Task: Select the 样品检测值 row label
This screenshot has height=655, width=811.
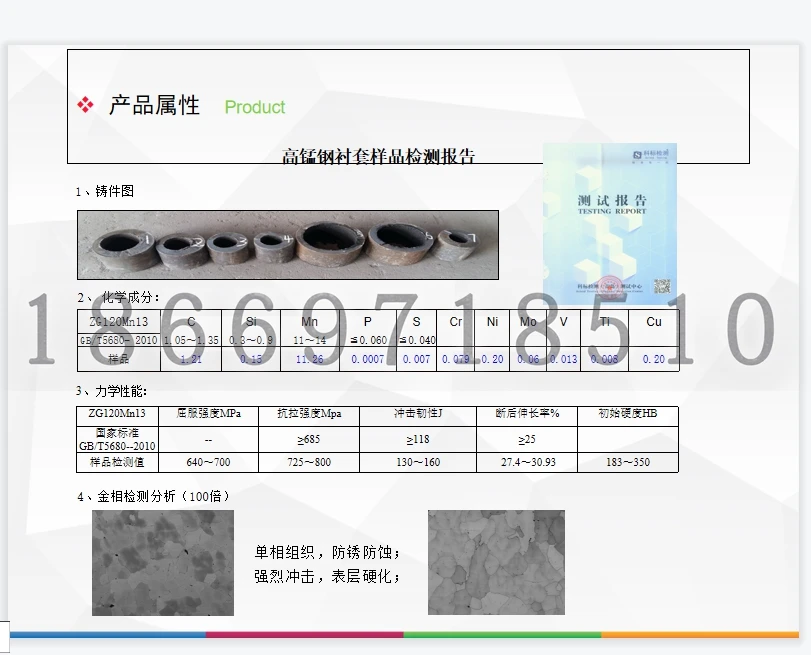Action: 118,462
